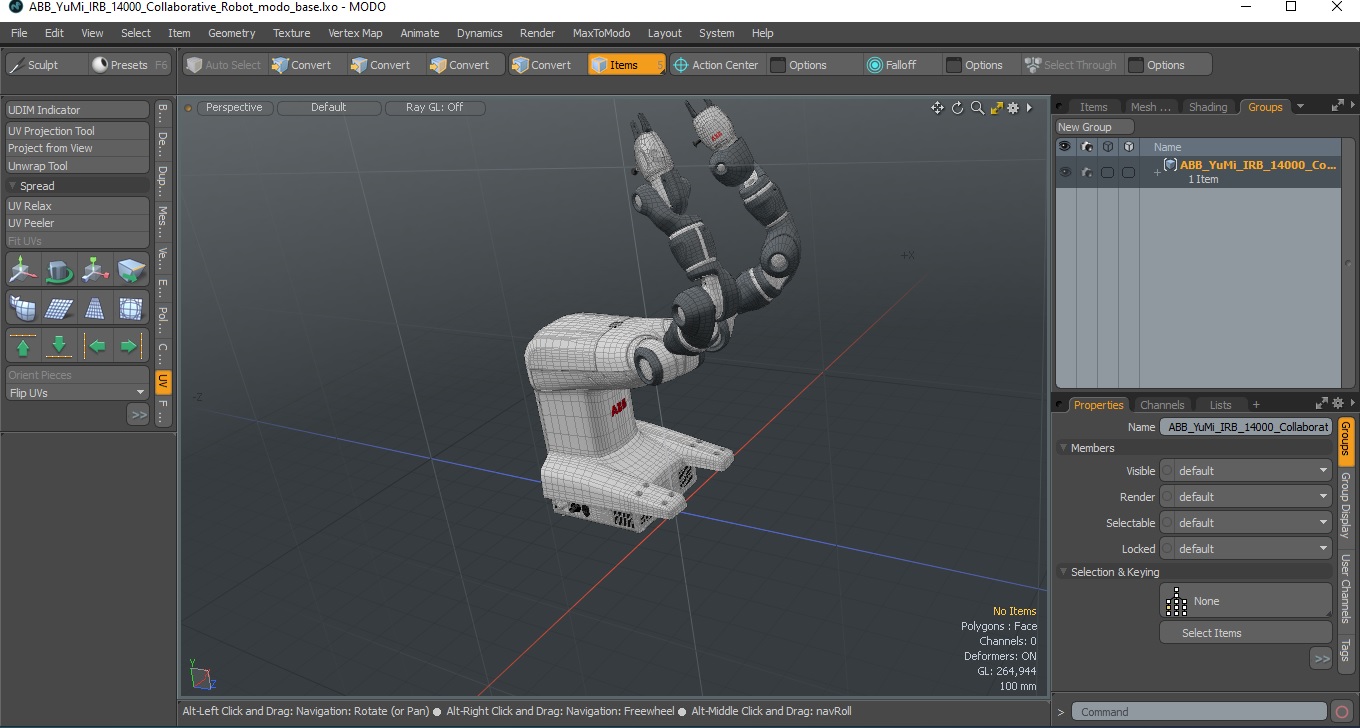Expand the ABB_YuMi group with plus sign
The image size is (1360, 728).
pyautogui.click(x=1157, y=173)
